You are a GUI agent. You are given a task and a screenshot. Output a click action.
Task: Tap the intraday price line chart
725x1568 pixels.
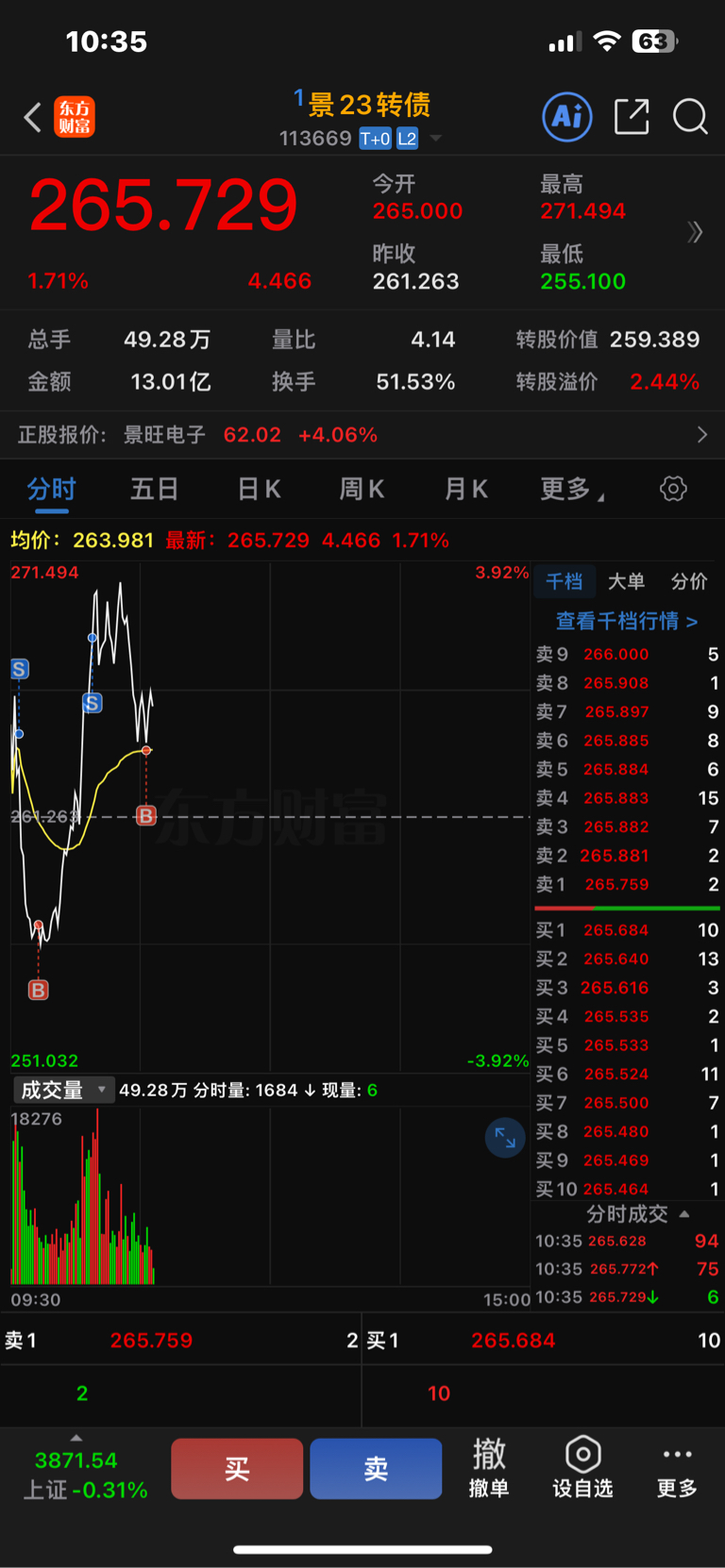[x=270, y=817]
